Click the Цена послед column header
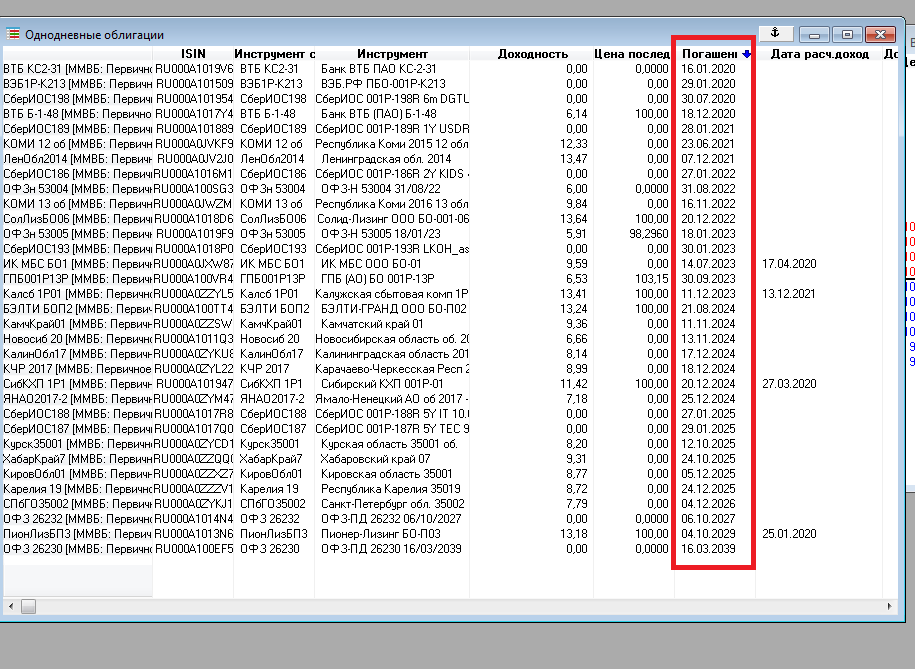The height and width of the screenshot is (669, 915). (633, 54)
